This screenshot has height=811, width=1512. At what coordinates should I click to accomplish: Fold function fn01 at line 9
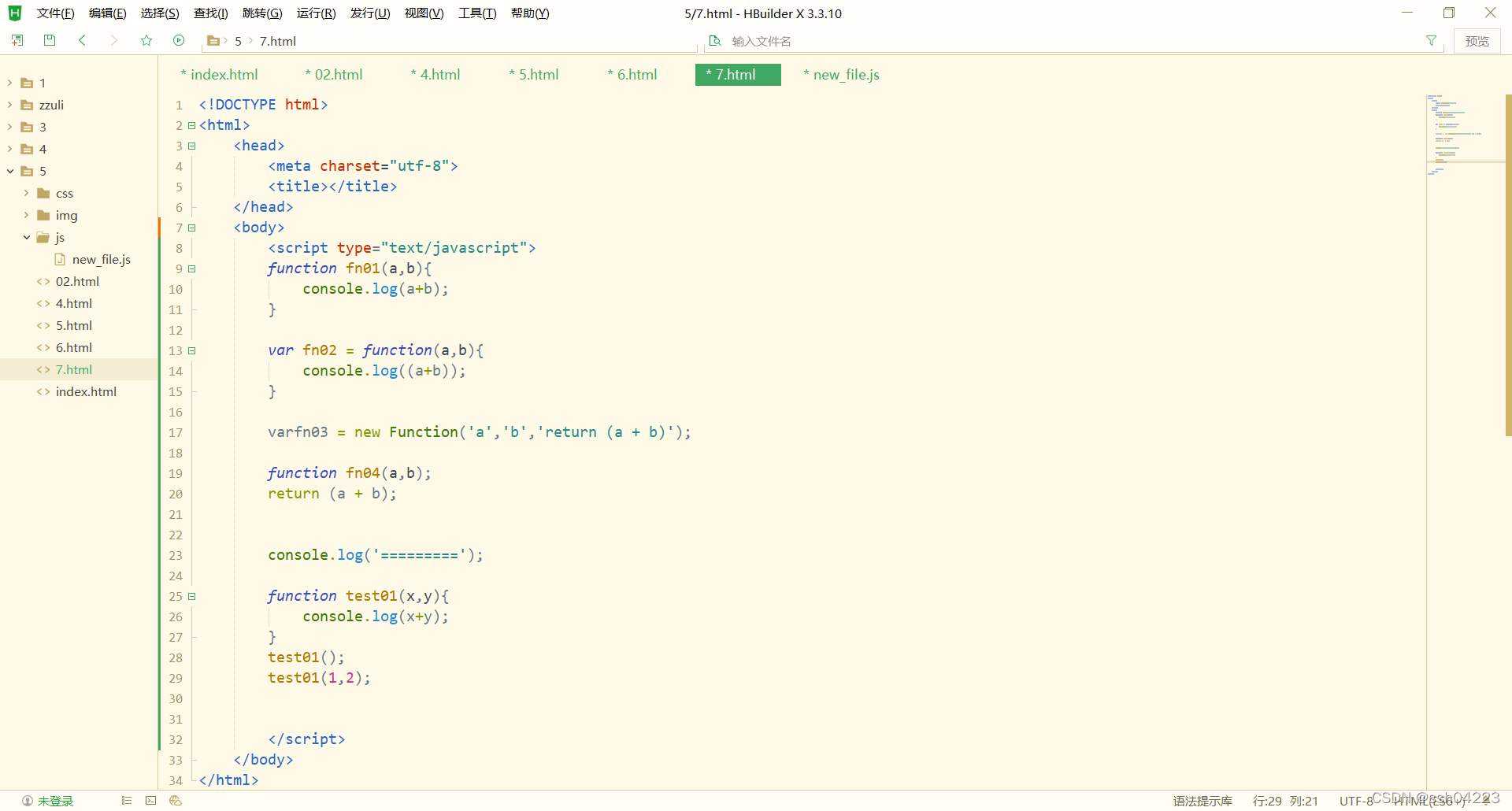(x=191, y=268)
